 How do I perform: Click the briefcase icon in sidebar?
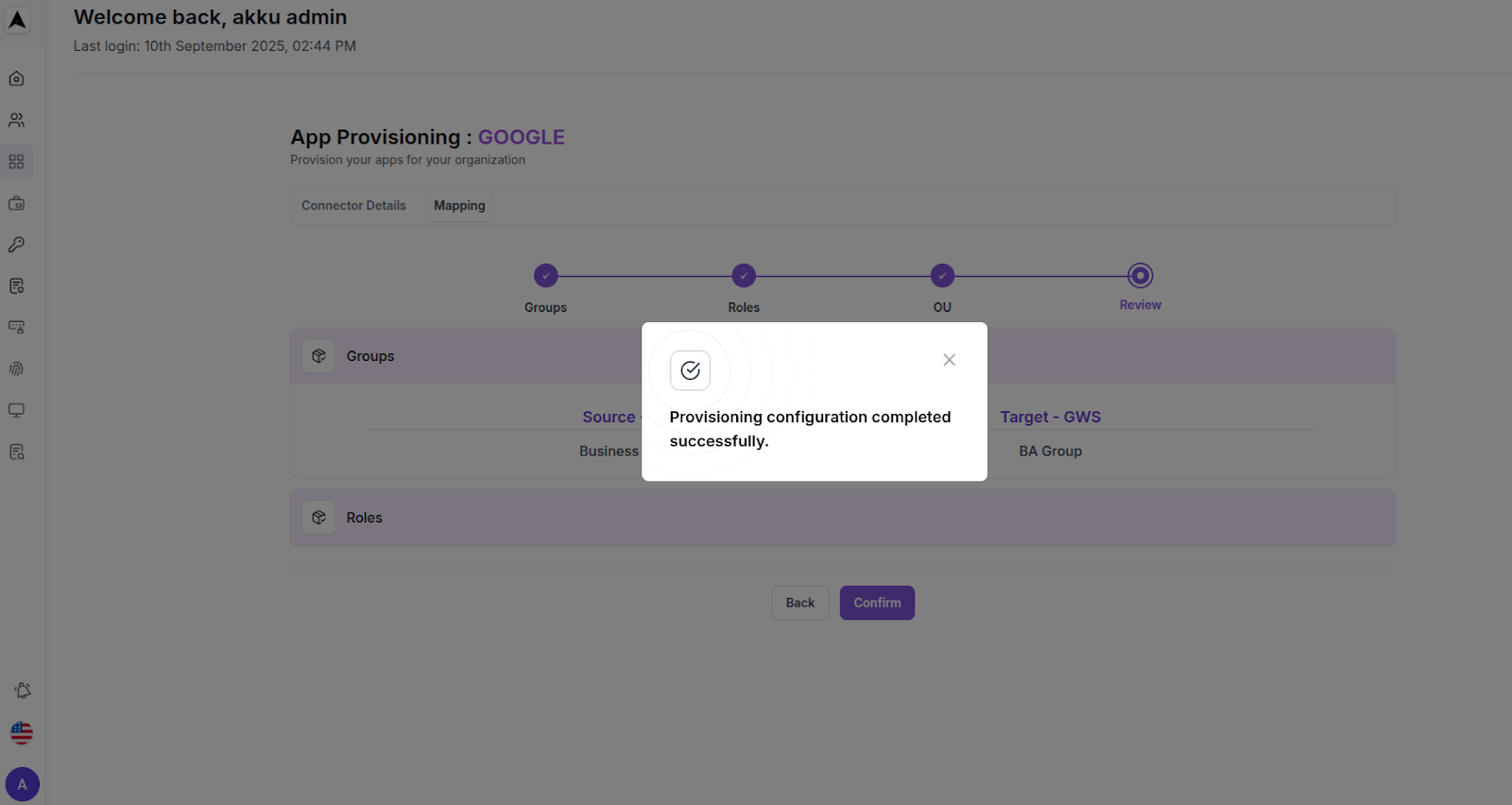[x=16, y=203]
